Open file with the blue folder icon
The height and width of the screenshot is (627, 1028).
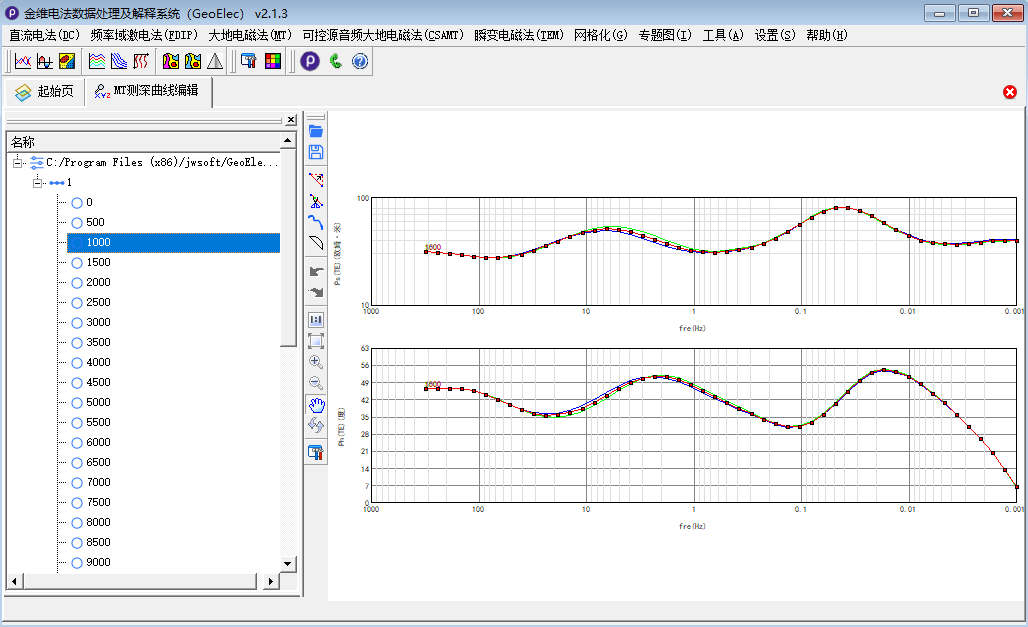tap(316, 131)
